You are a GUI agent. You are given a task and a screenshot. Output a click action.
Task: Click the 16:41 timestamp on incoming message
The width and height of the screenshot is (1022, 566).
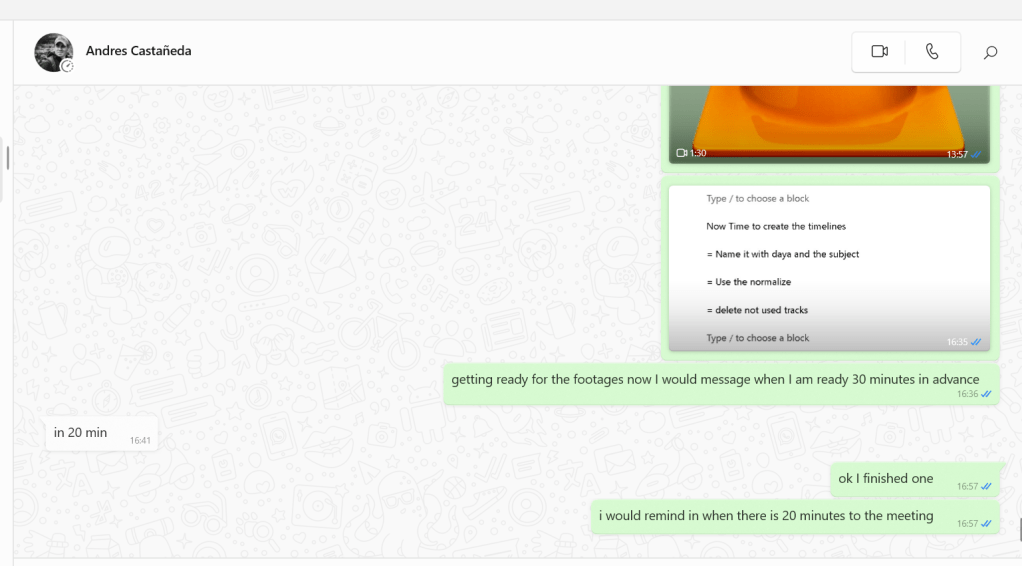tap(140, 441)
